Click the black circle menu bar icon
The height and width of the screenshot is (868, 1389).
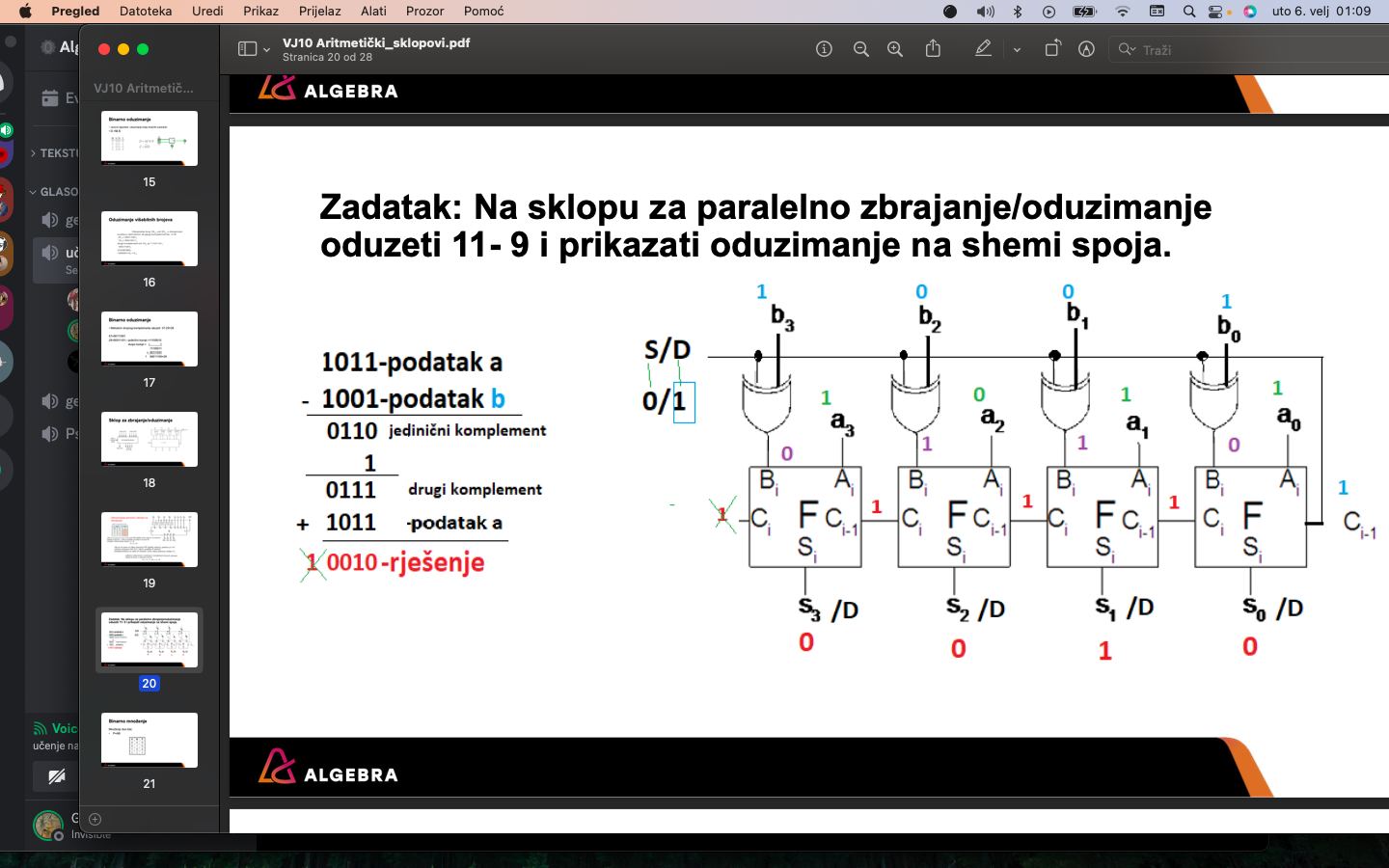coord(950,12)
